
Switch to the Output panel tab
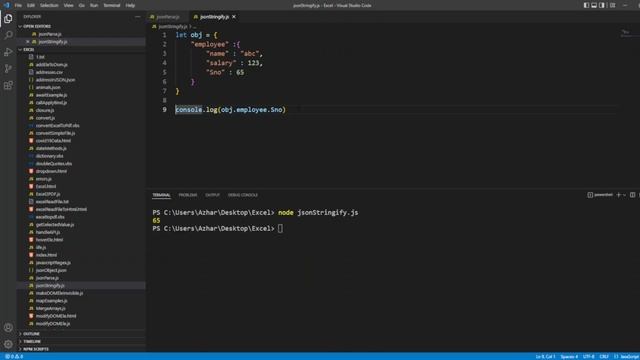[x=212, y=195]
